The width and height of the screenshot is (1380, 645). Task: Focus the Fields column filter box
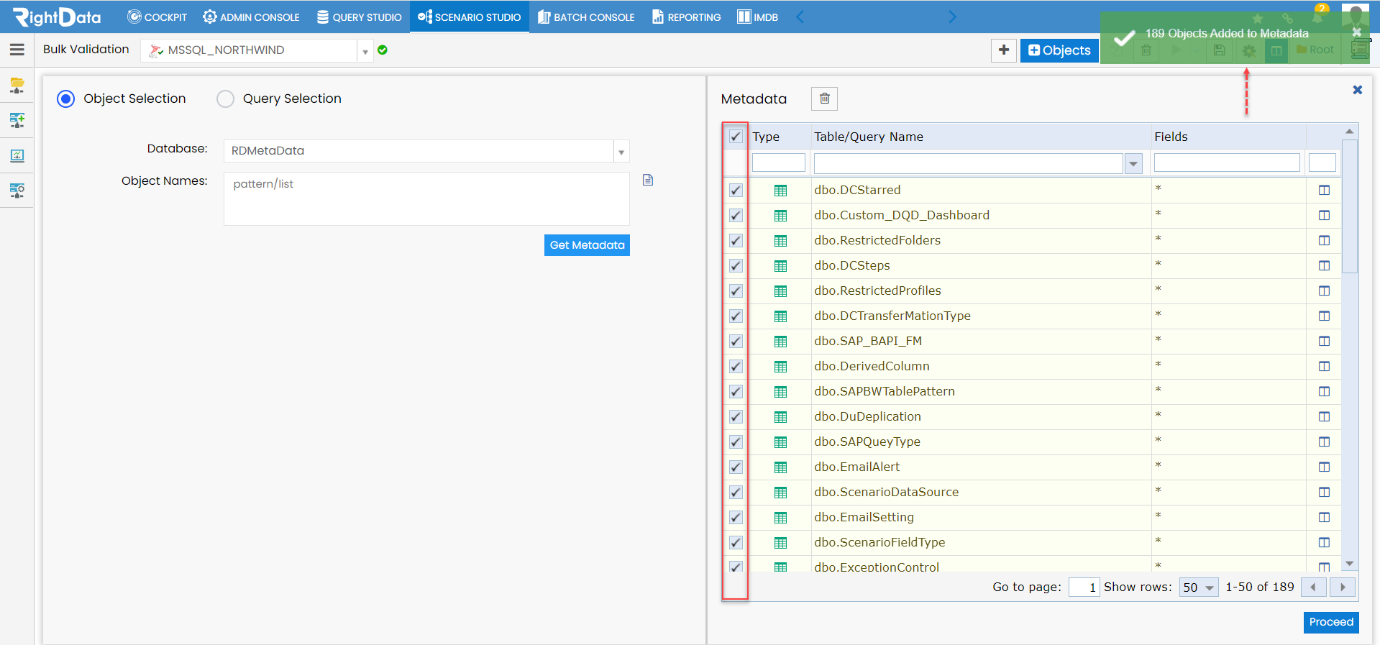[x=1227, y=163]
